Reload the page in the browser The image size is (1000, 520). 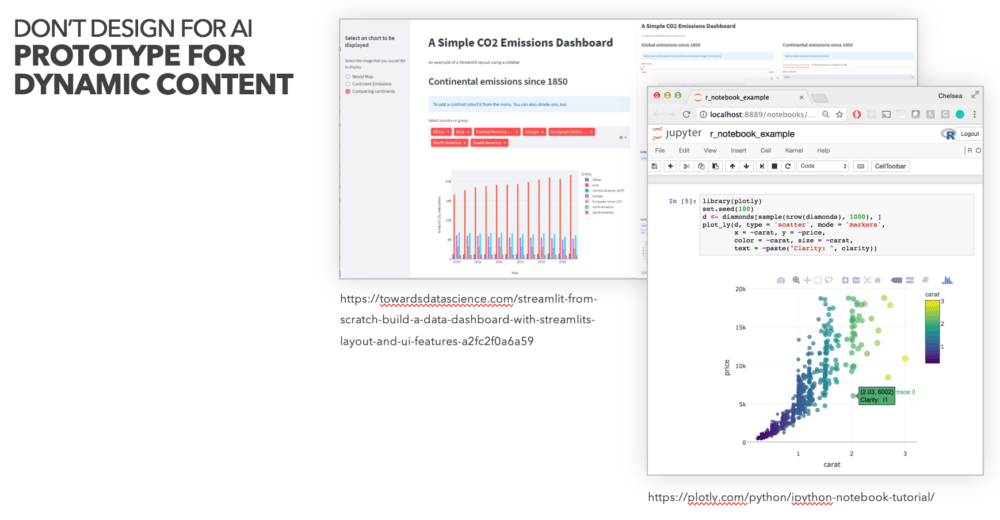click(x=686, y=114)
